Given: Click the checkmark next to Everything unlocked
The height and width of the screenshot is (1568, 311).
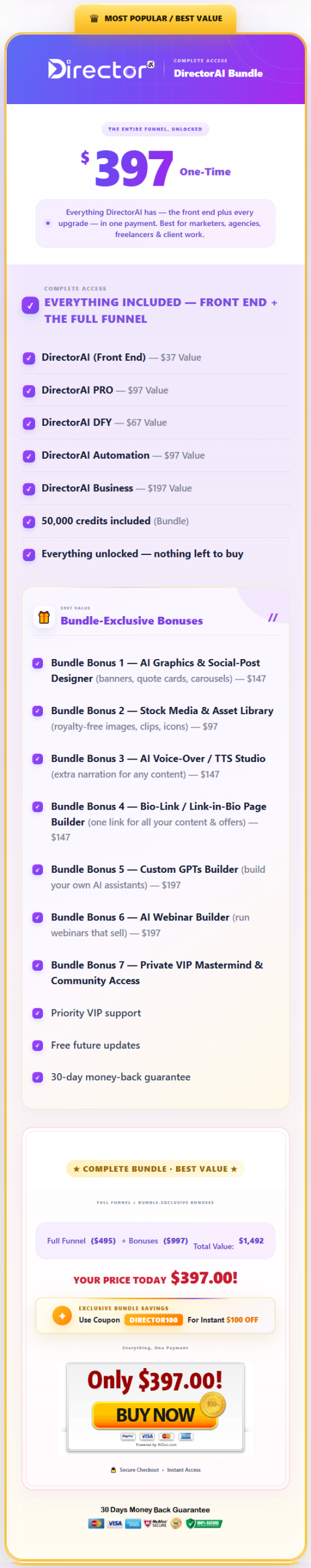Looking at the screenshot, I should coord(29,554).
